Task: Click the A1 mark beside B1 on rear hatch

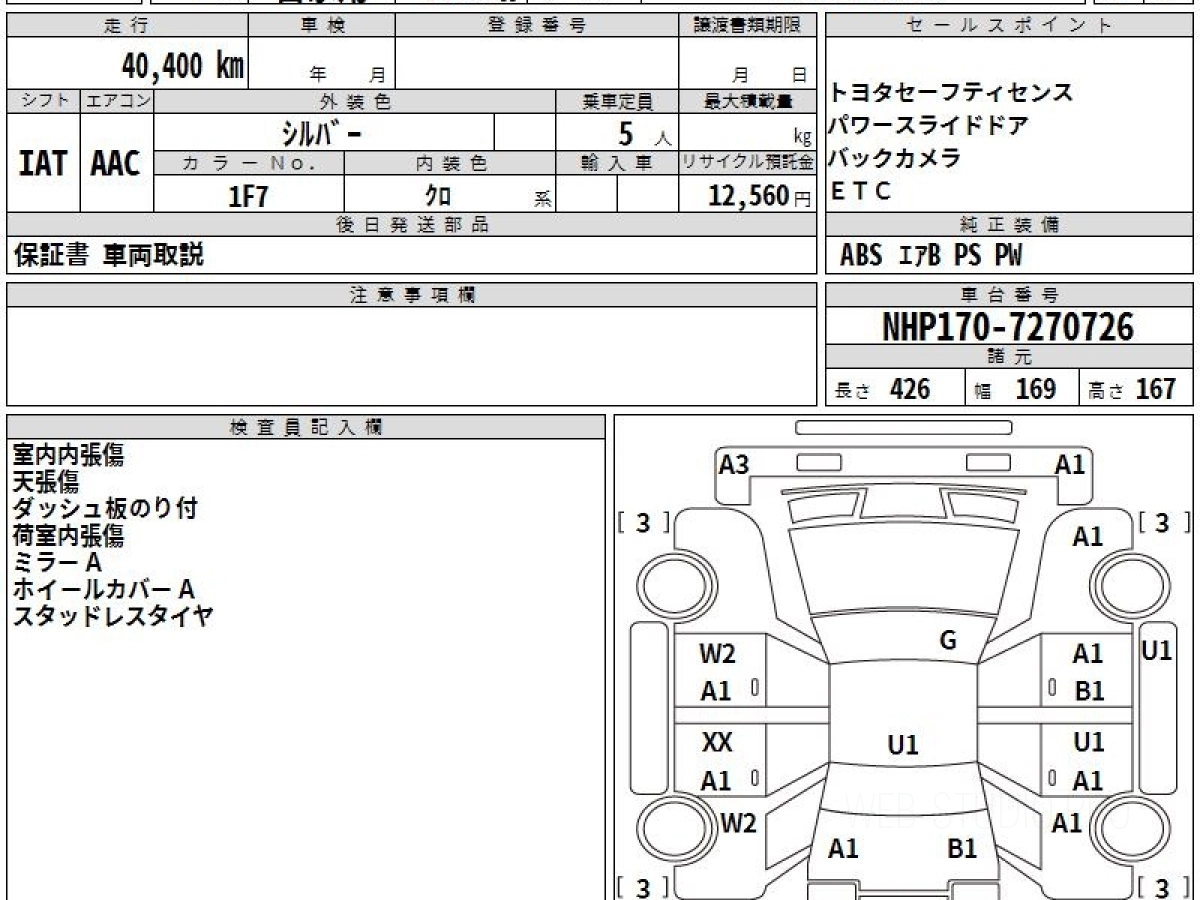Action: click(844, 850)
